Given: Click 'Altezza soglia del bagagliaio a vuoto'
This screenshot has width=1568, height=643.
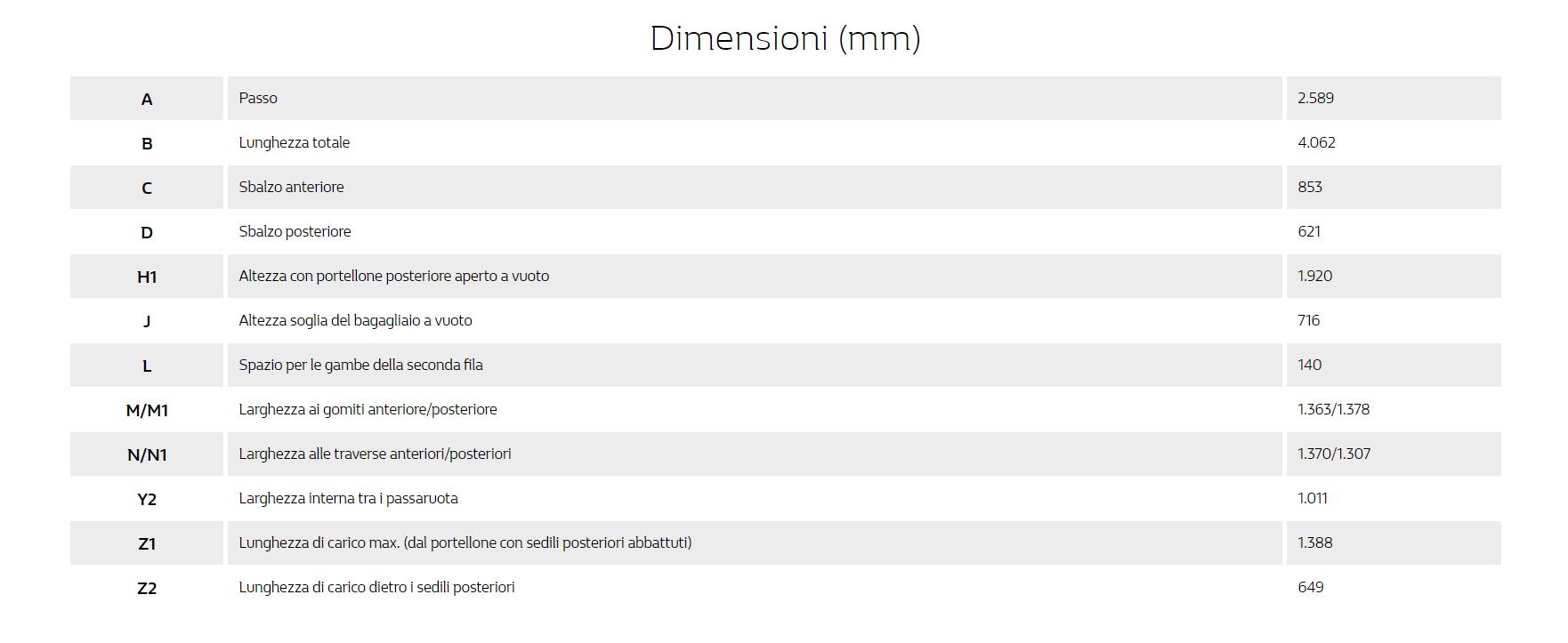Looking at the screenshot, I should 355,321.
